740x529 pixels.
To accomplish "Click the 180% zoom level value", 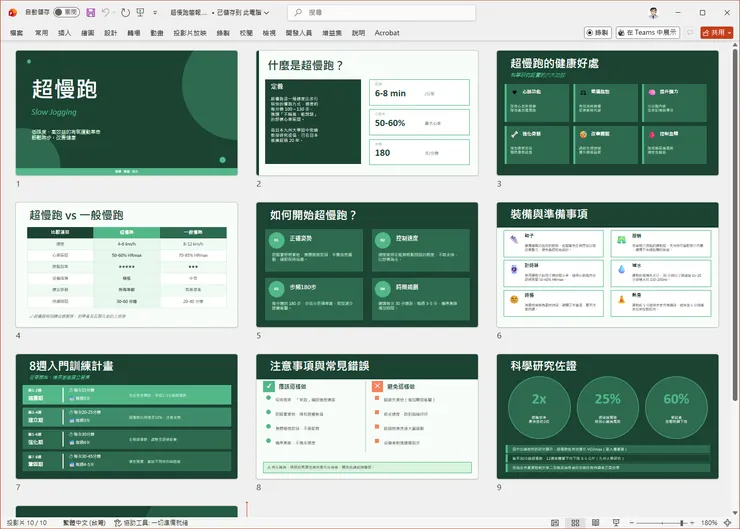I will pyautogui.click(x=709, y=523).
